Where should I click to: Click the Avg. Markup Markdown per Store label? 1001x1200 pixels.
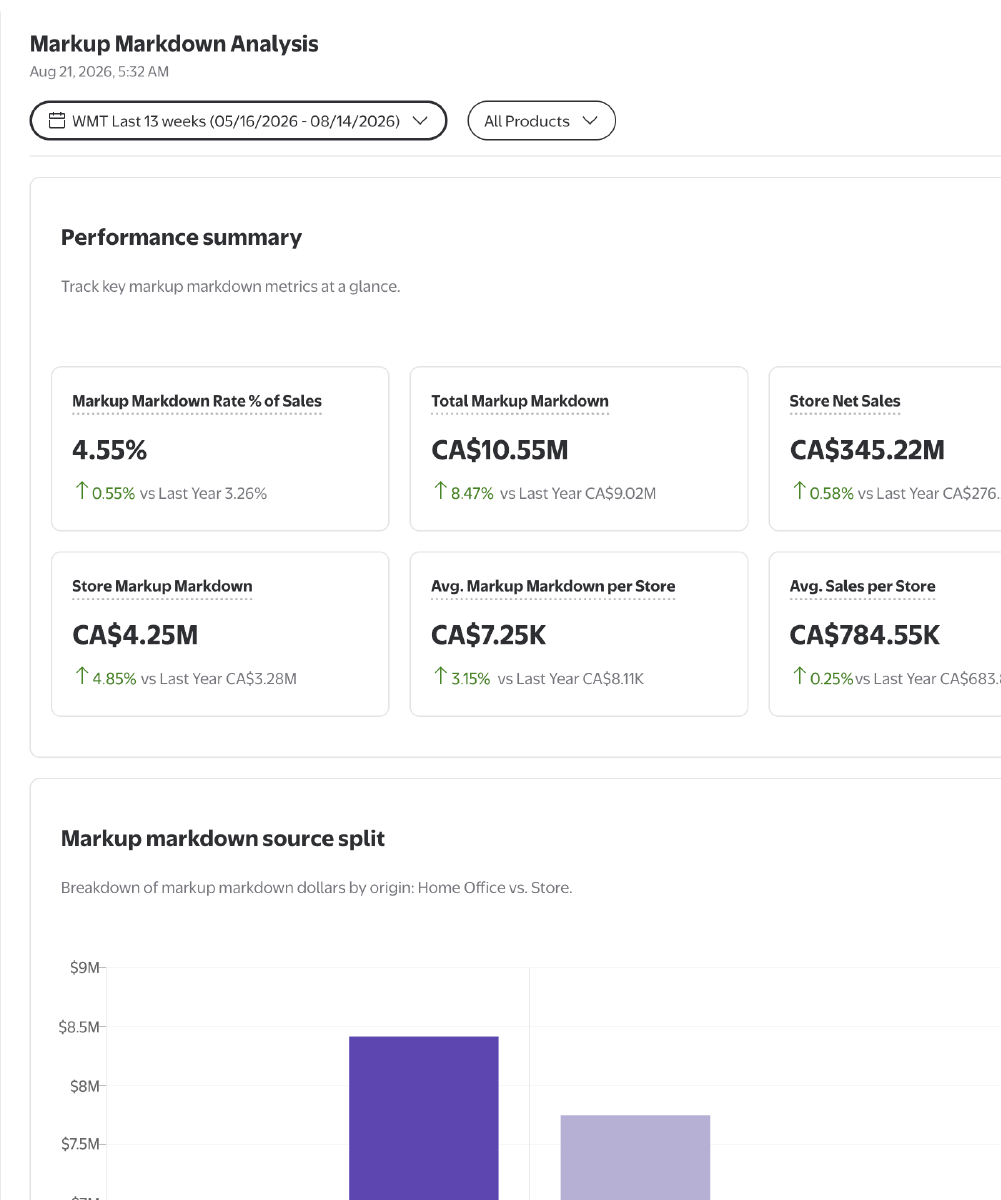[553, 586]
